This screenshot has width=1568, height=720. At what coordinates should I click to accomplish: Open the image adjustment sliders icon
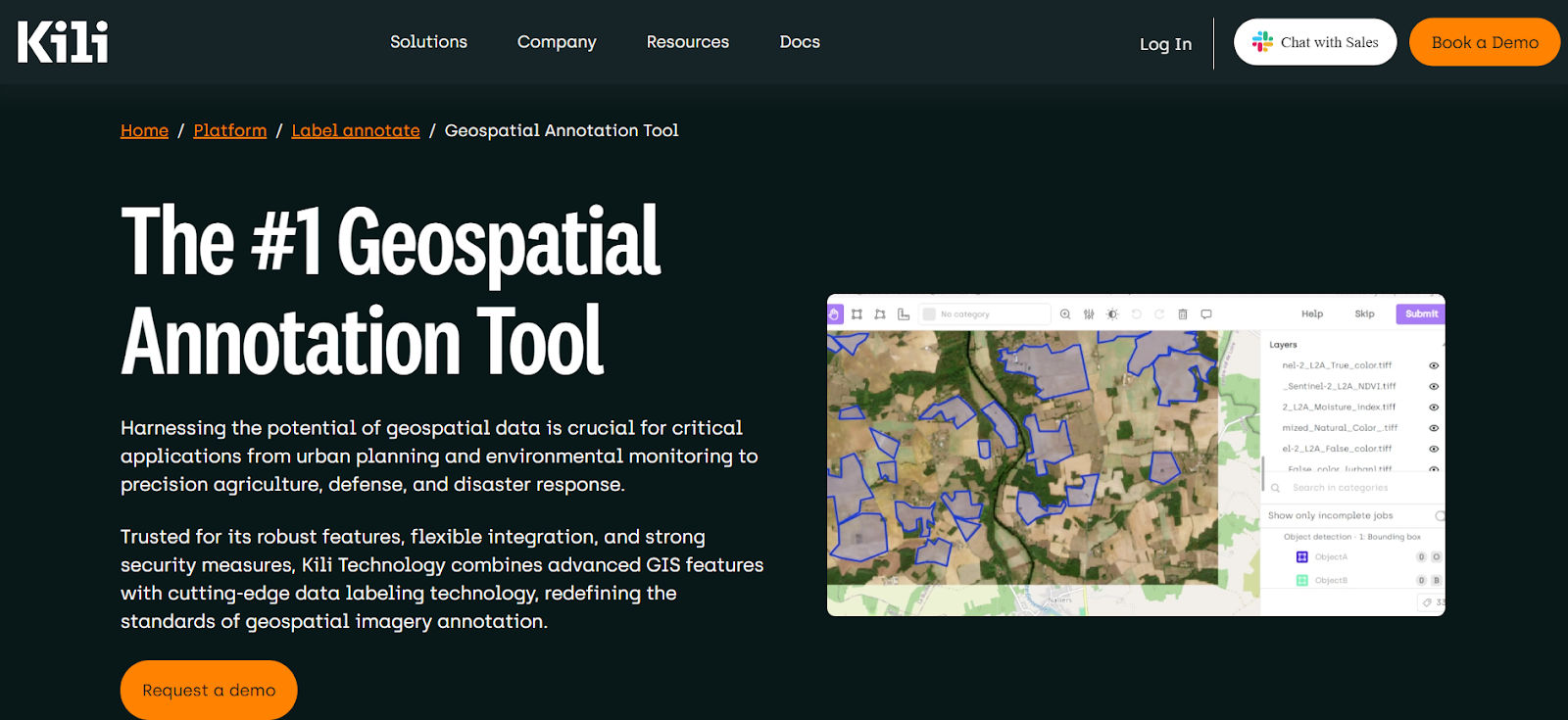[x=1089, y=314]
